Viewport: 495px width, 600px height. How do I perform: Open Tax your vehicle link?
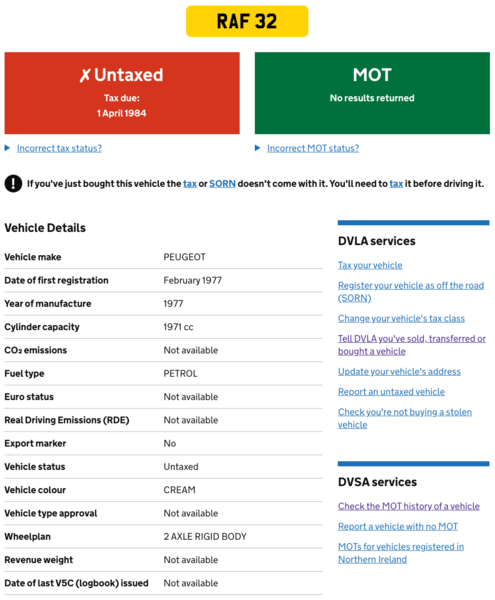click(370, 265)
